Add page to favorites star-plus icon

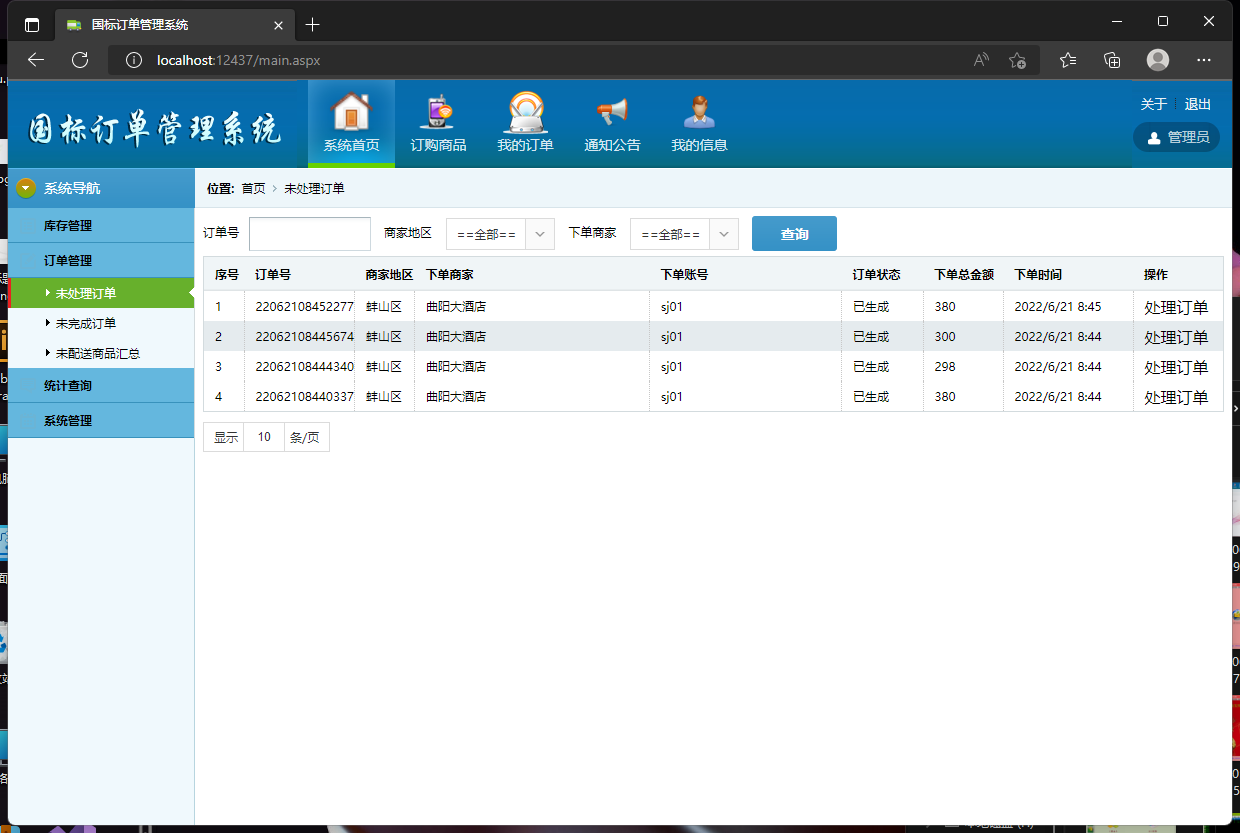point(1017,60)
